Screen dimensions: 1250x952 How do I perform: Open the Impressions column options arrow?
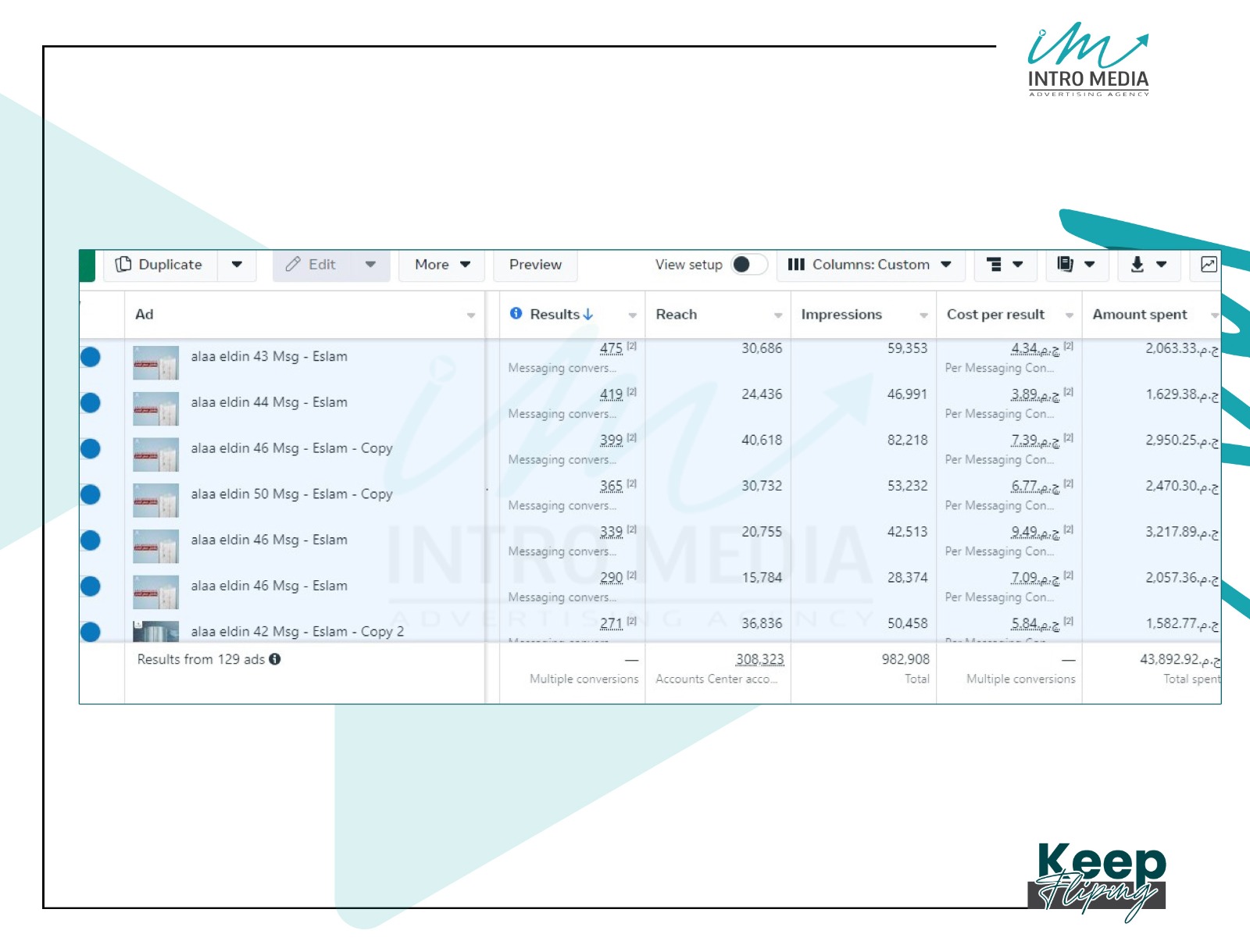tap(923, 315)
